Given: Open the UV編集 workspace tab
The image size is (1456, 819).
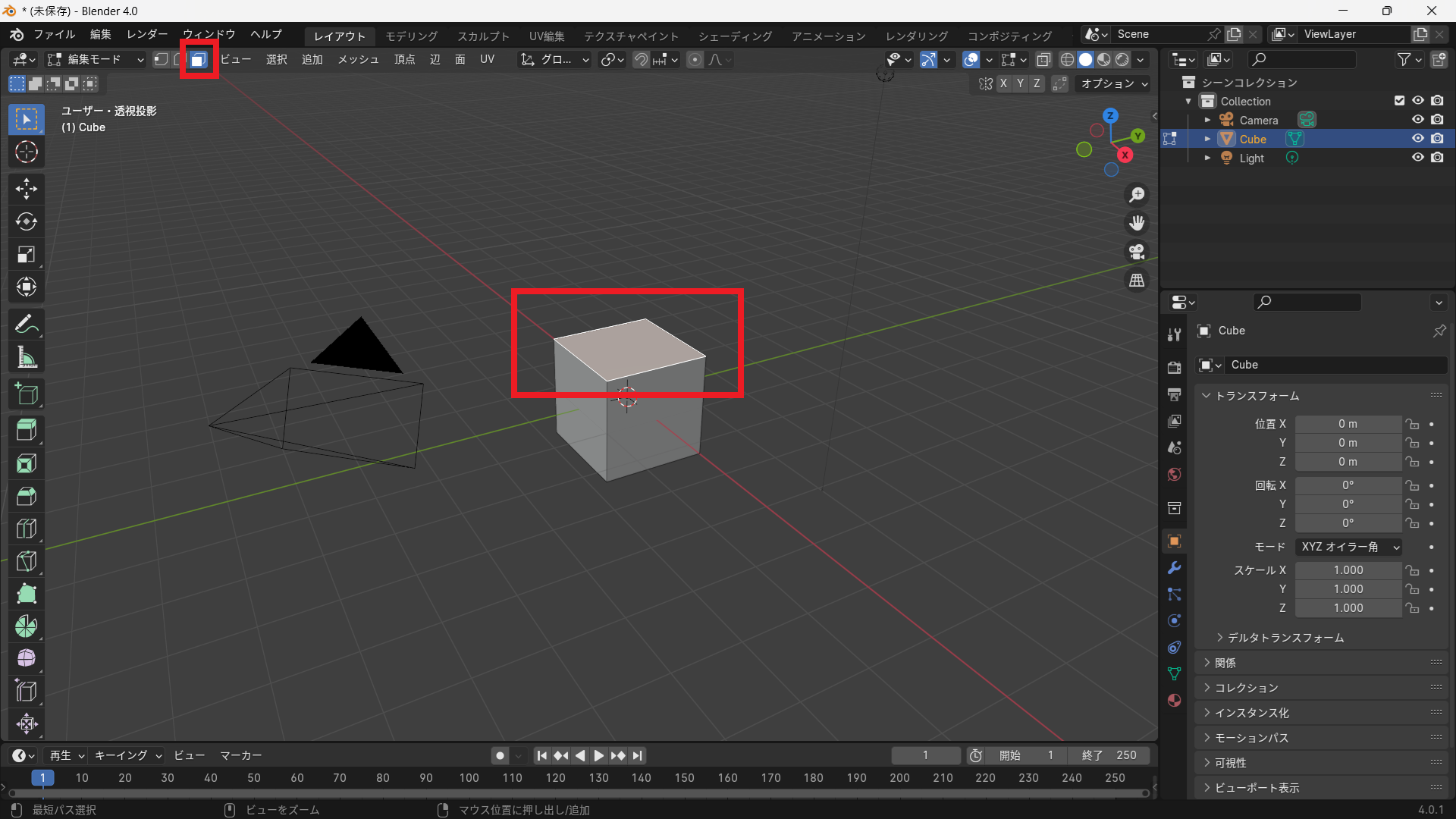Looking at the screenshot, I should pos(547,36).
